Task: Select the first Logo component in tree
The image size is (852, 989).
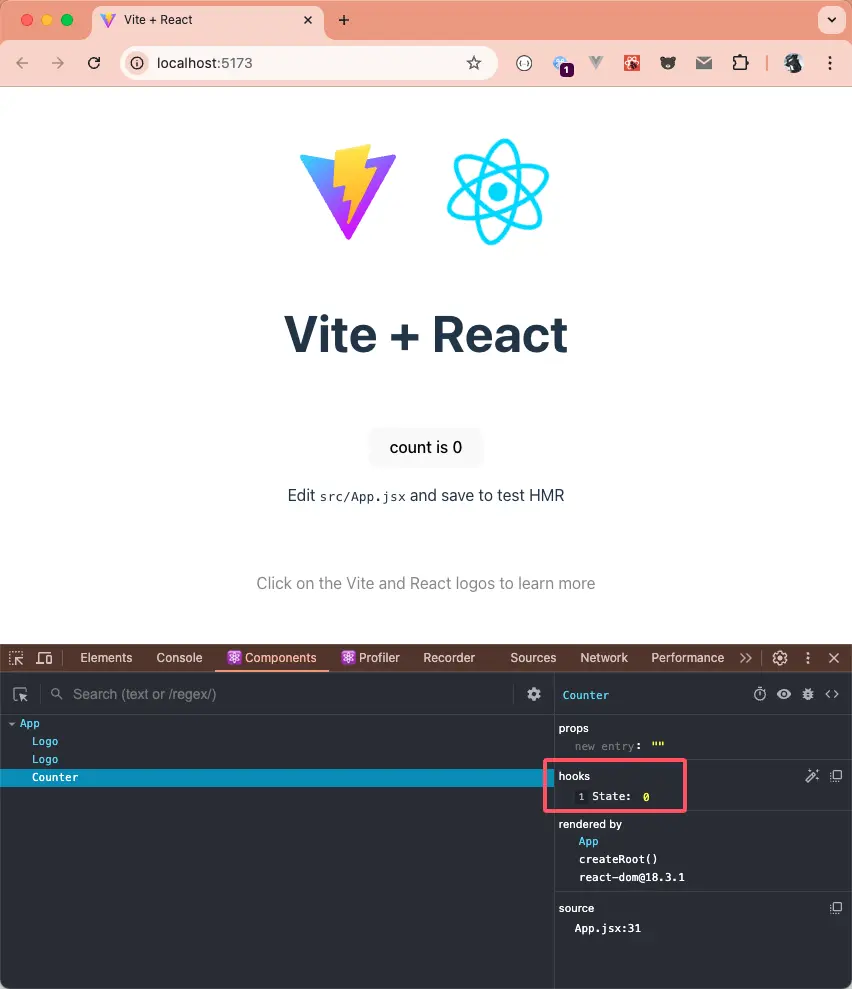Action: coord(45,742)
